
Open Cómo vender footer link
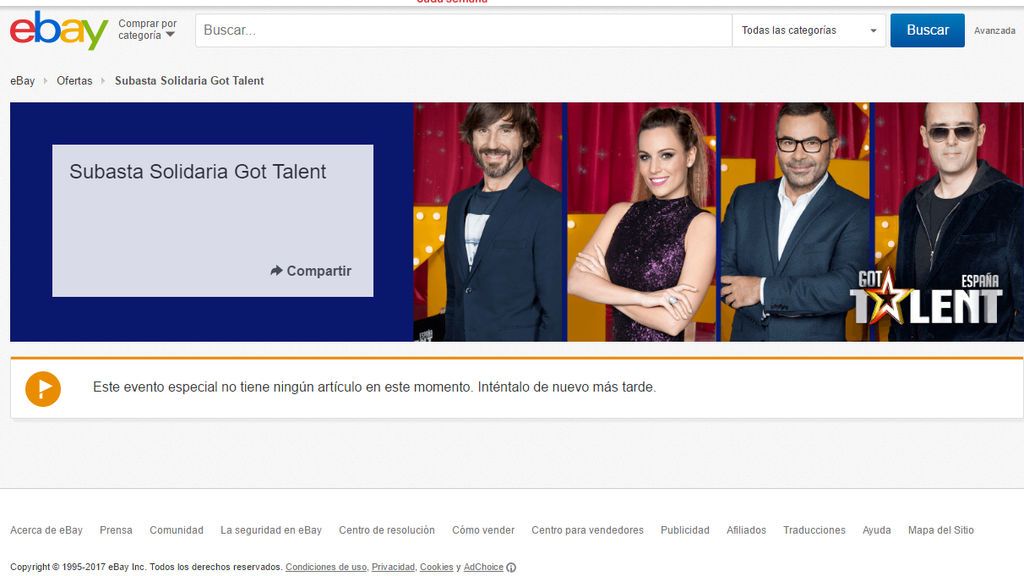click(483, 530)
